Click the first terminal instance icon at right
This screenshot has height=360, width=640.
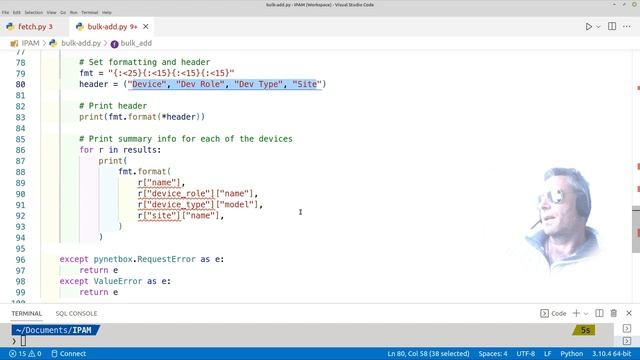click(627, 329)
